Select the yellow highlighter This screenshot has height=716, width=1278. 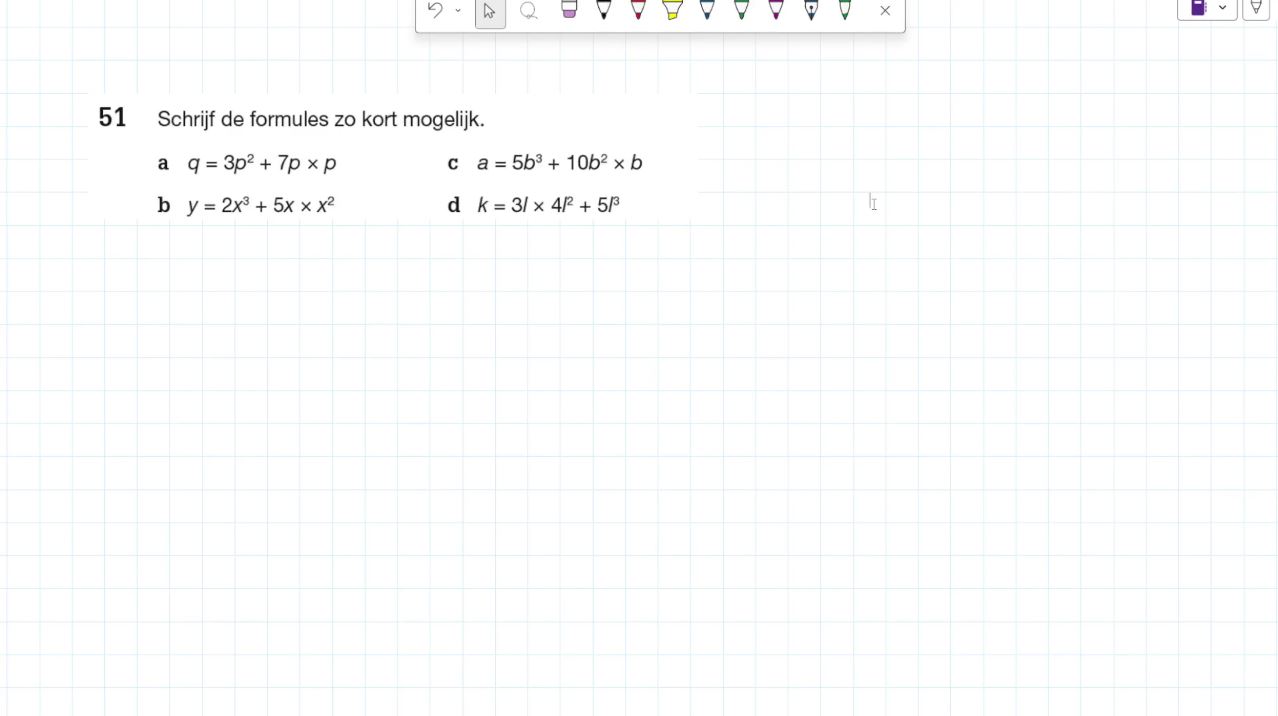click(672, 10)
